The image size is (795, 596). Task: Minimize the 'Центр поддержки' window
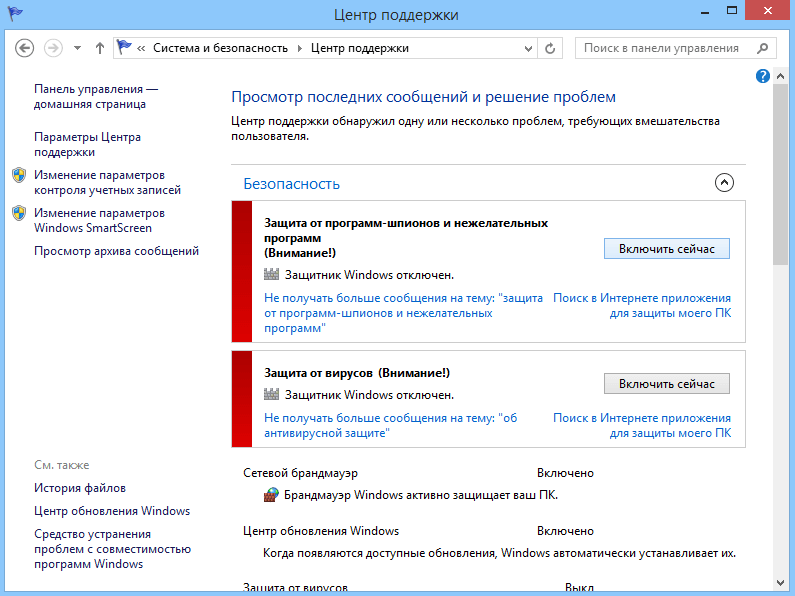705,12
